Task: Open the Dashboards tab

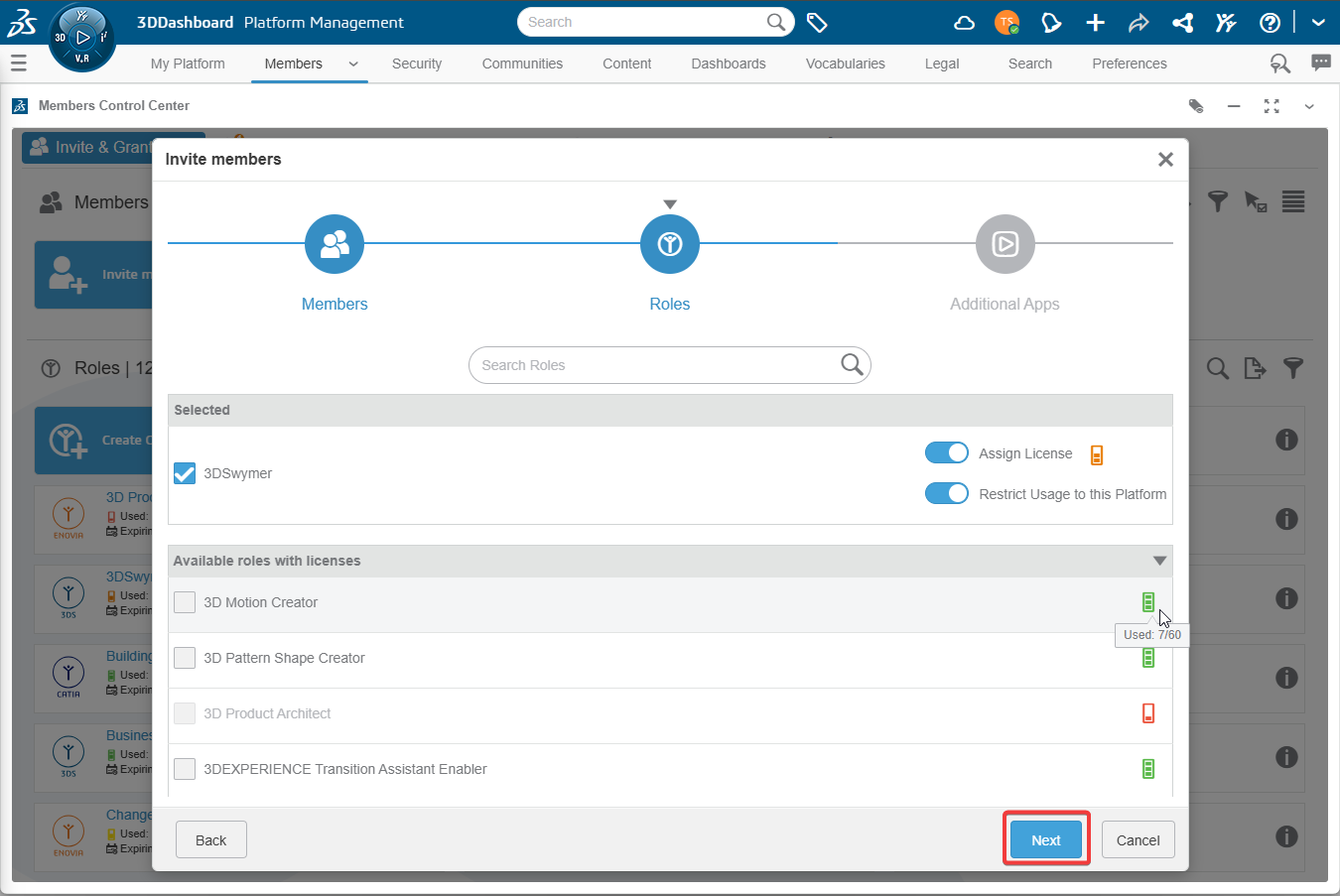Action: 729,64
